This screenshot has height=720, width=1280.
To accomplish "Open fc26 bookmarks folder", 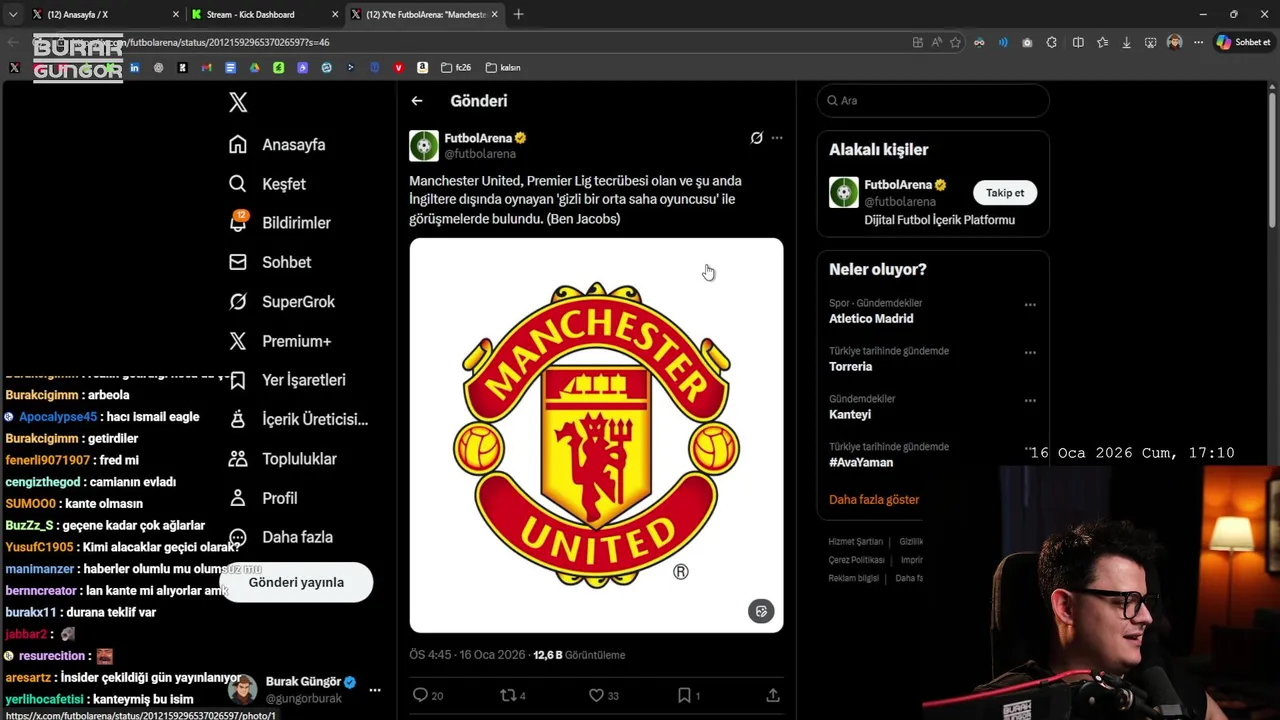I will tap(456, 68).
